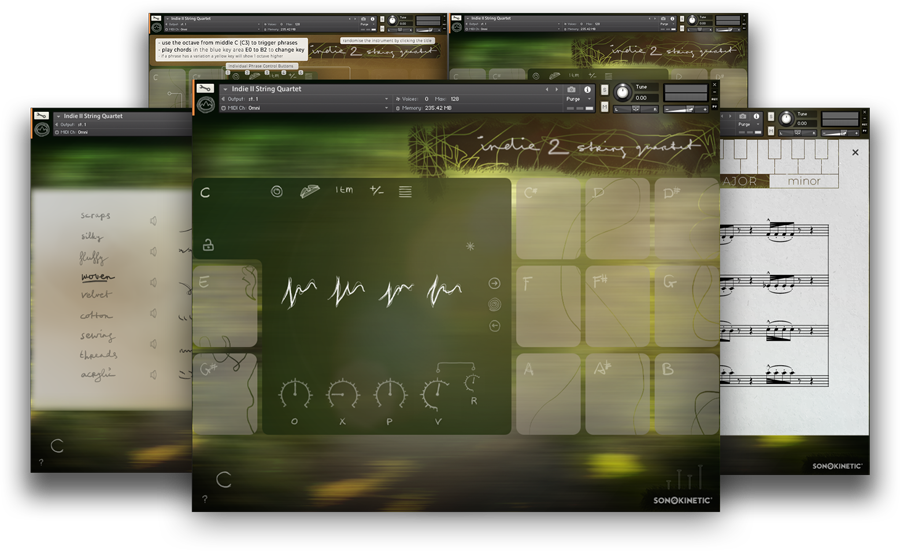The image size is (900, 551).
Task: Open the wrench edit icon in front window
Action: click(x=205, y=88)
